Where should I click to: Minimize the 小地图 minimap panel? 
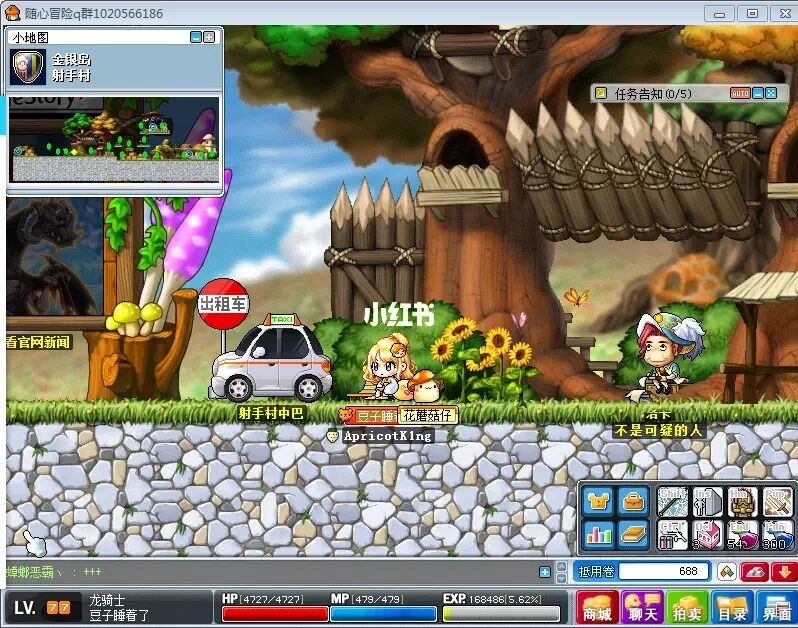(195, 37)
